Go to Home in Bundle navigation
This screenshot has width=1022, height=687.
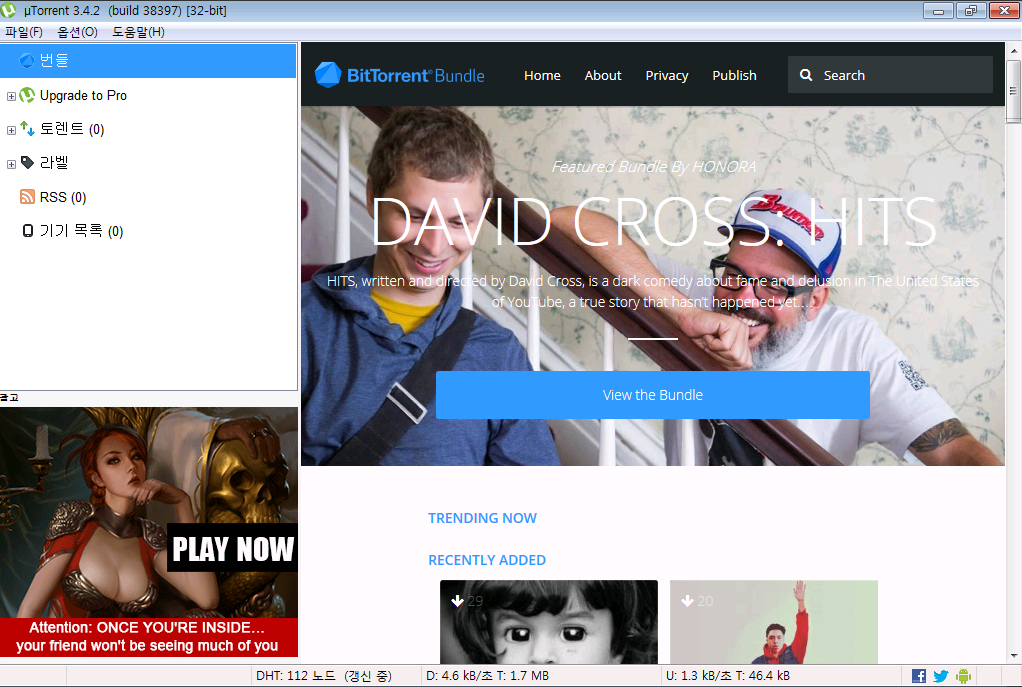[542, 75]
